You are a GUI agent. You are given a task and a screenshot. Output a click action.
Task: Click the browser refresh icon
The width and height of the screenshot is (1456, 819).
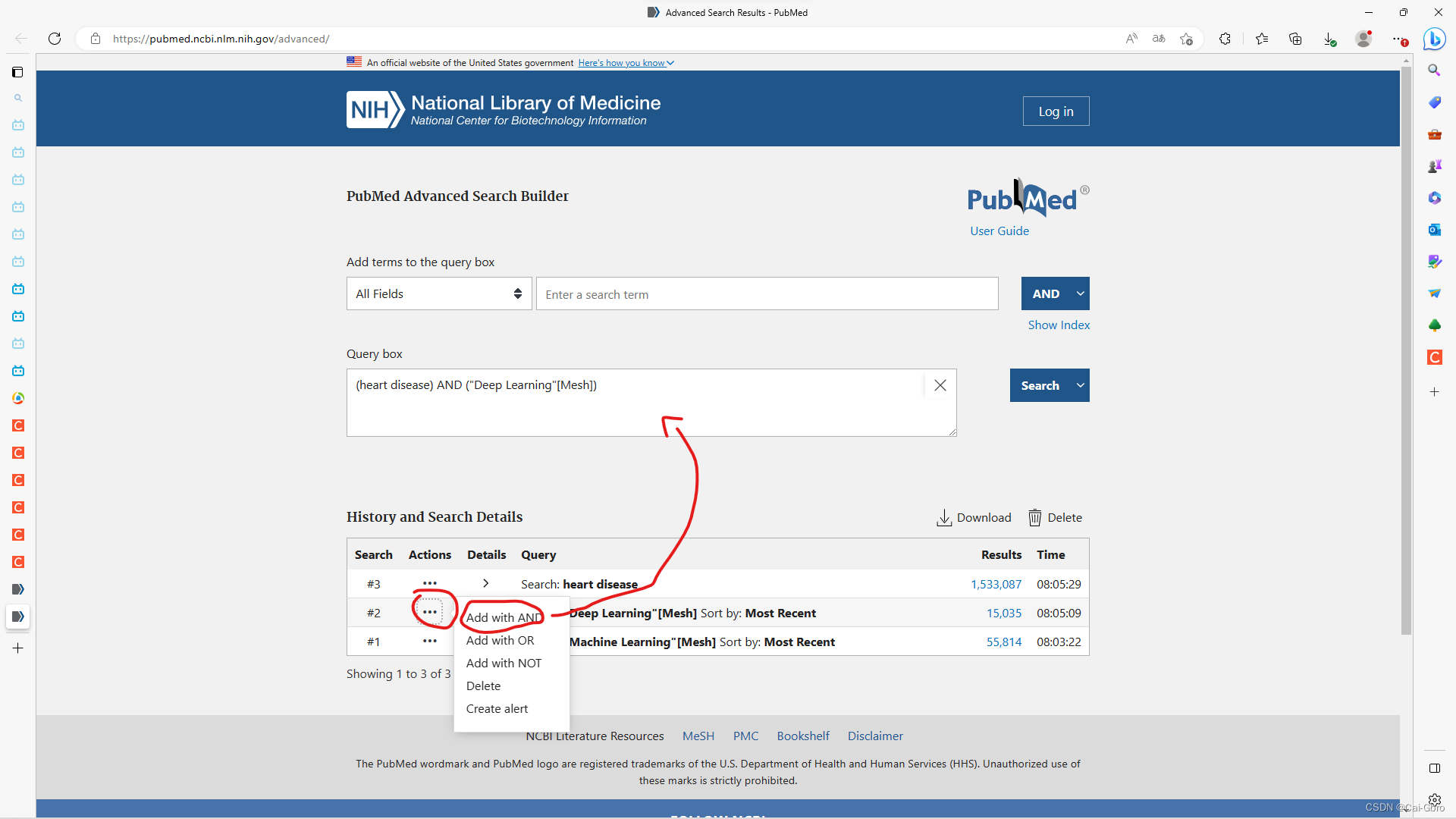(x=55, y=39)
